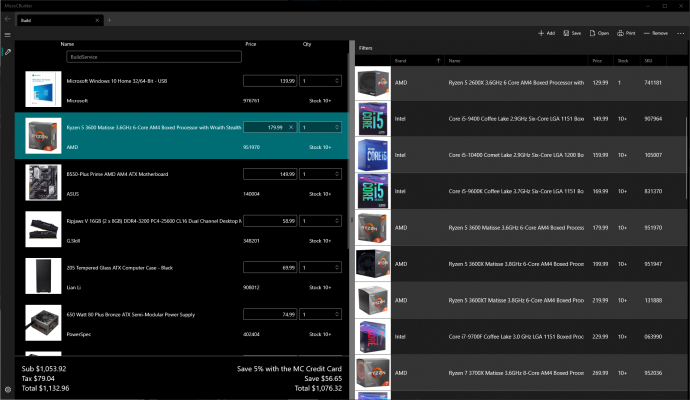Screen dimensions: 690x400
Task: Select the G.Skill Ripjaws memory thumbnail
Action: (43, 229)
